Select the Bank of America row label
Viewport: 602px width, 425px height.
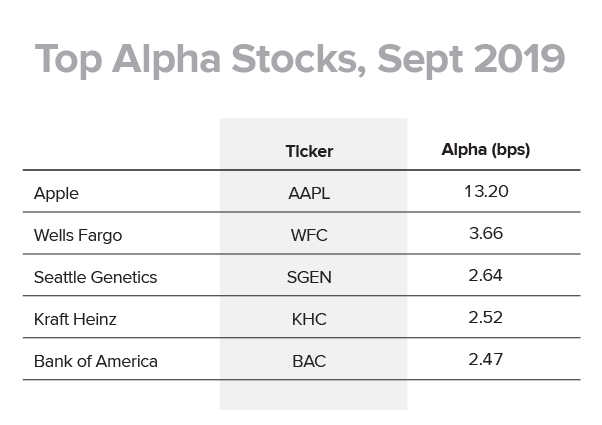pos(96,361)
